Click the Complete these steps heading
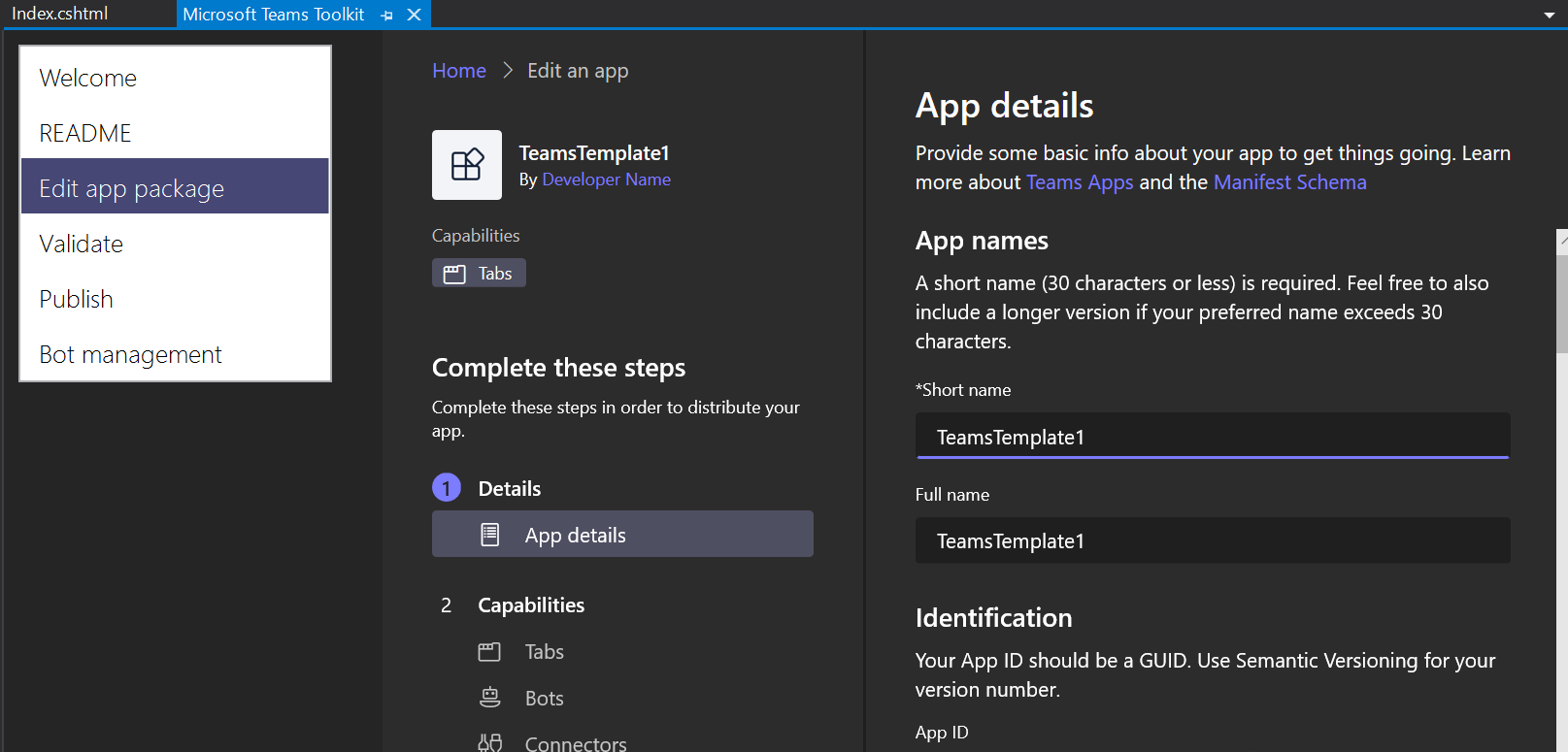This screenshot has height=752, width=1568. click(558, 368)
